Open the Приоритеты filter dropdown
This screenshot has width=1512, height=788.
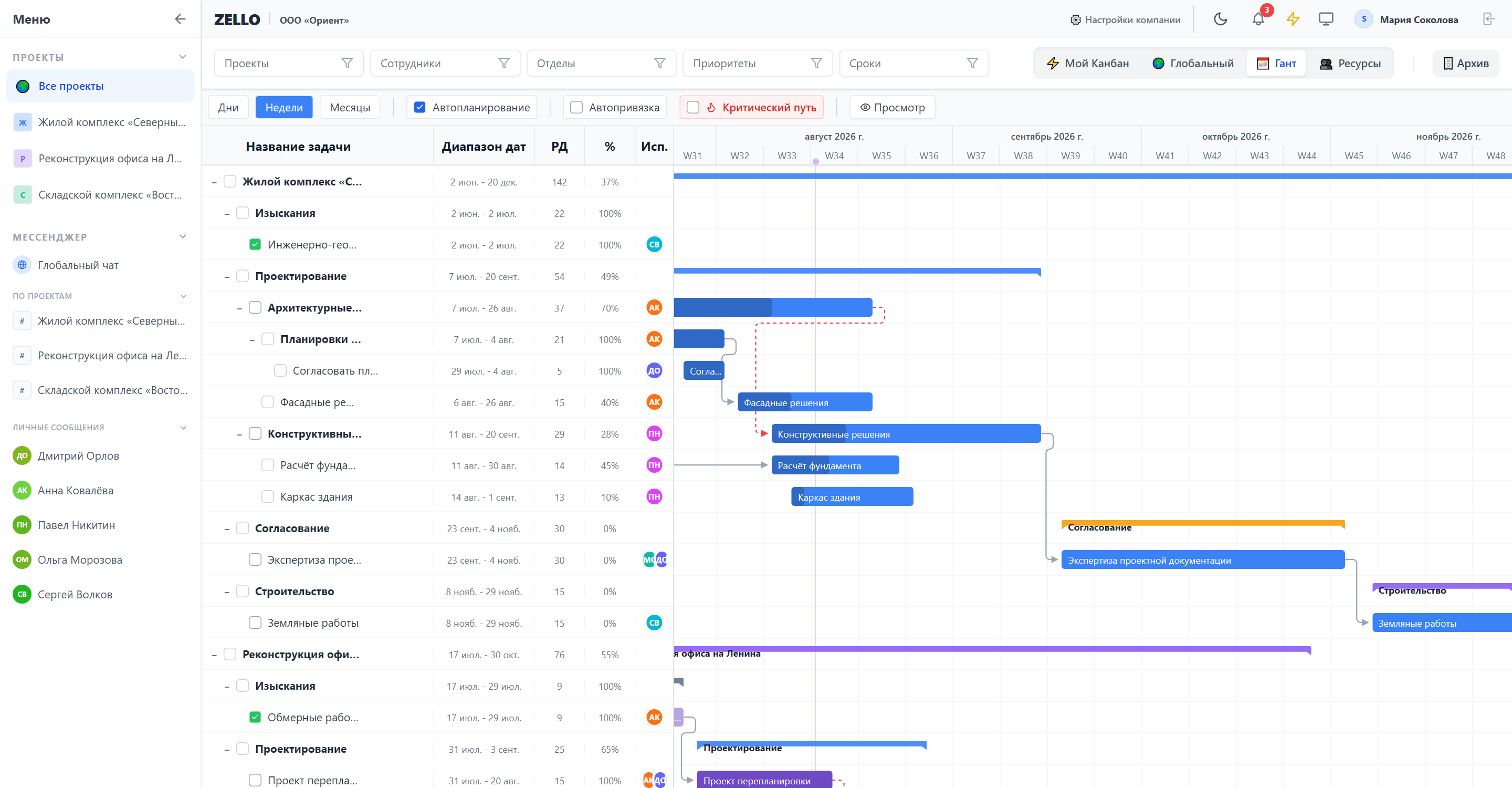[758, 63]
